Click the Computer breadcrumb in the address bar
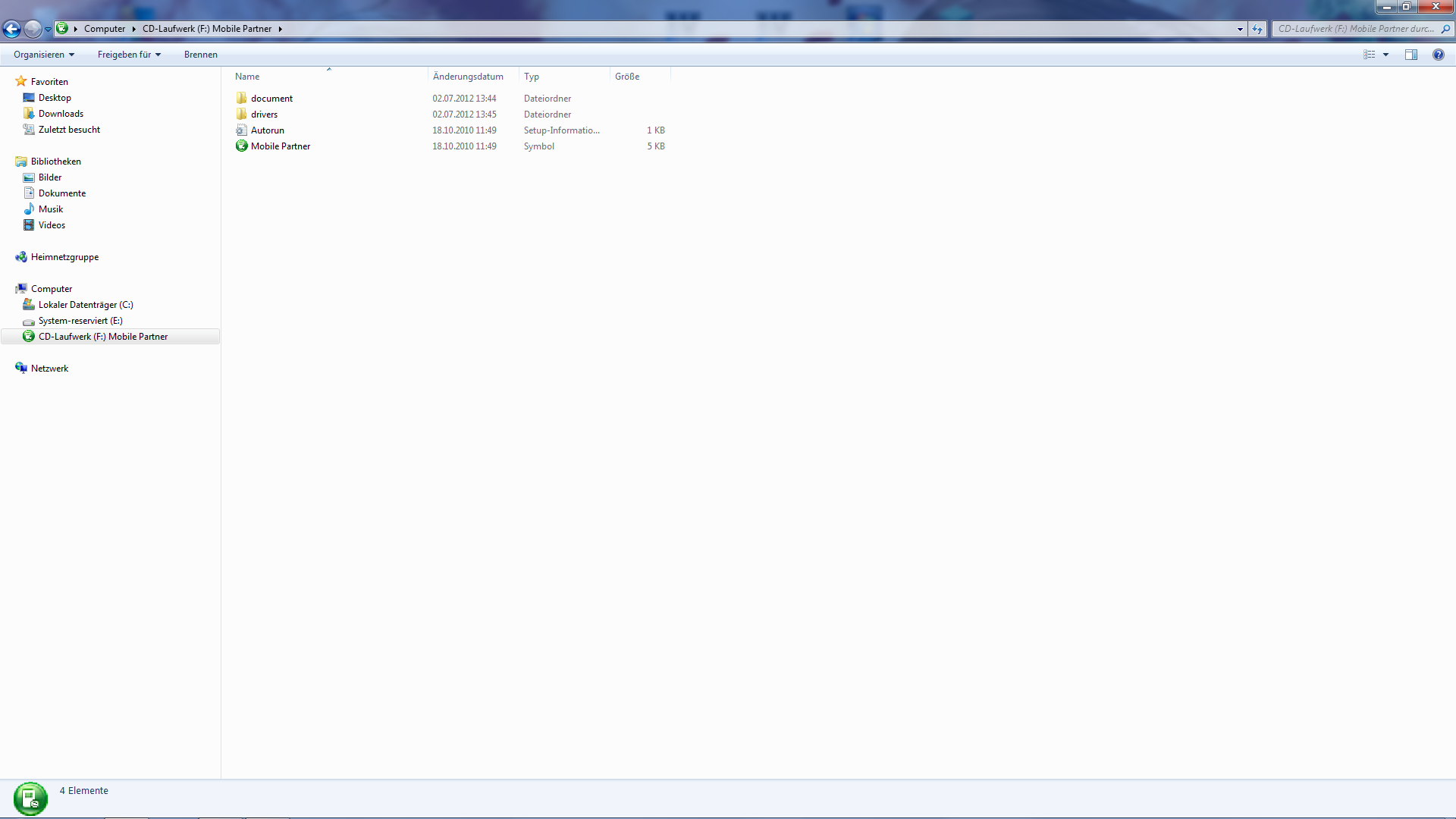1456x819 pixels. point(105,29)
